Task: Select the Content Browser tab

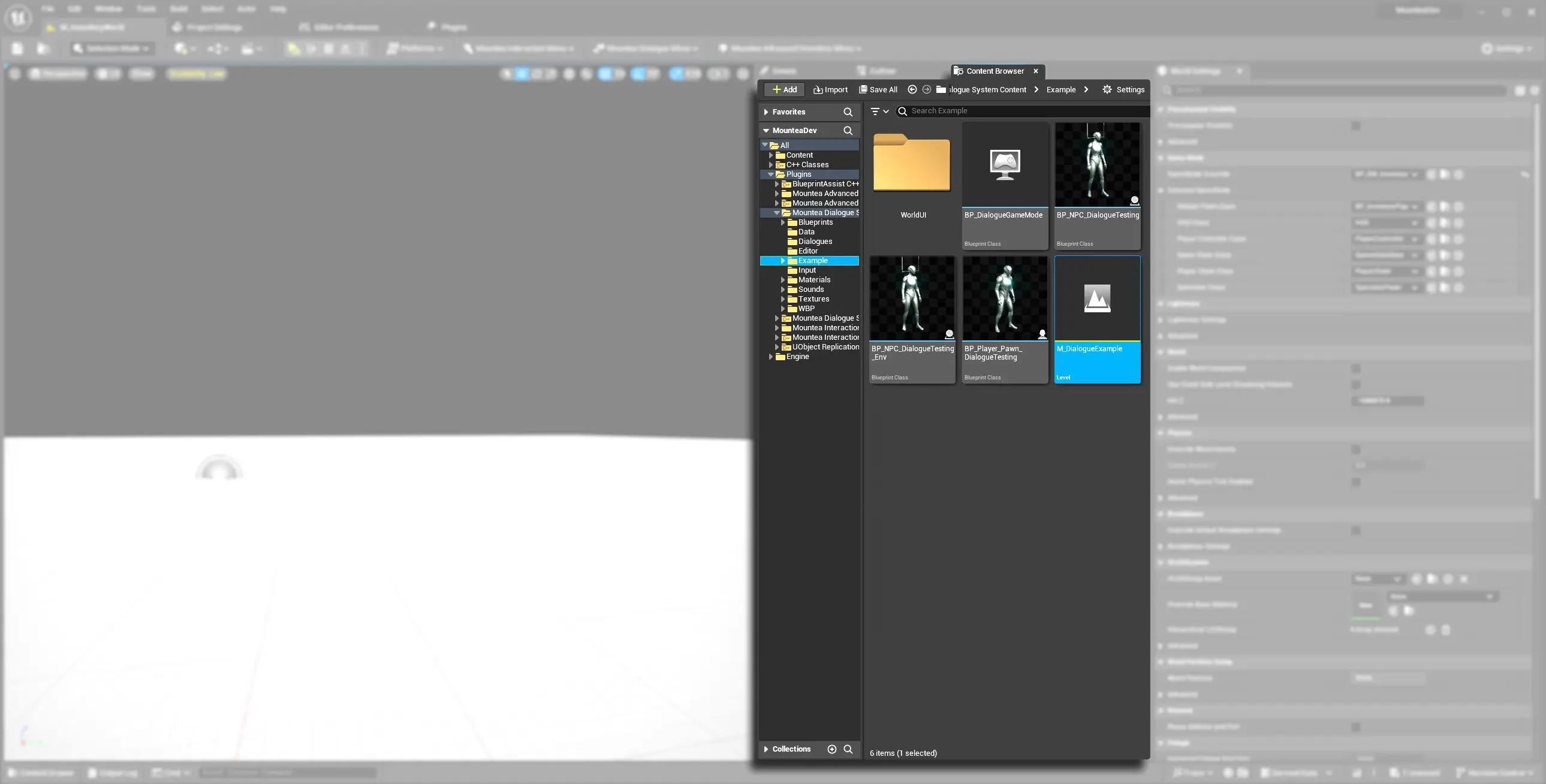Action: [x=994, y=71]
